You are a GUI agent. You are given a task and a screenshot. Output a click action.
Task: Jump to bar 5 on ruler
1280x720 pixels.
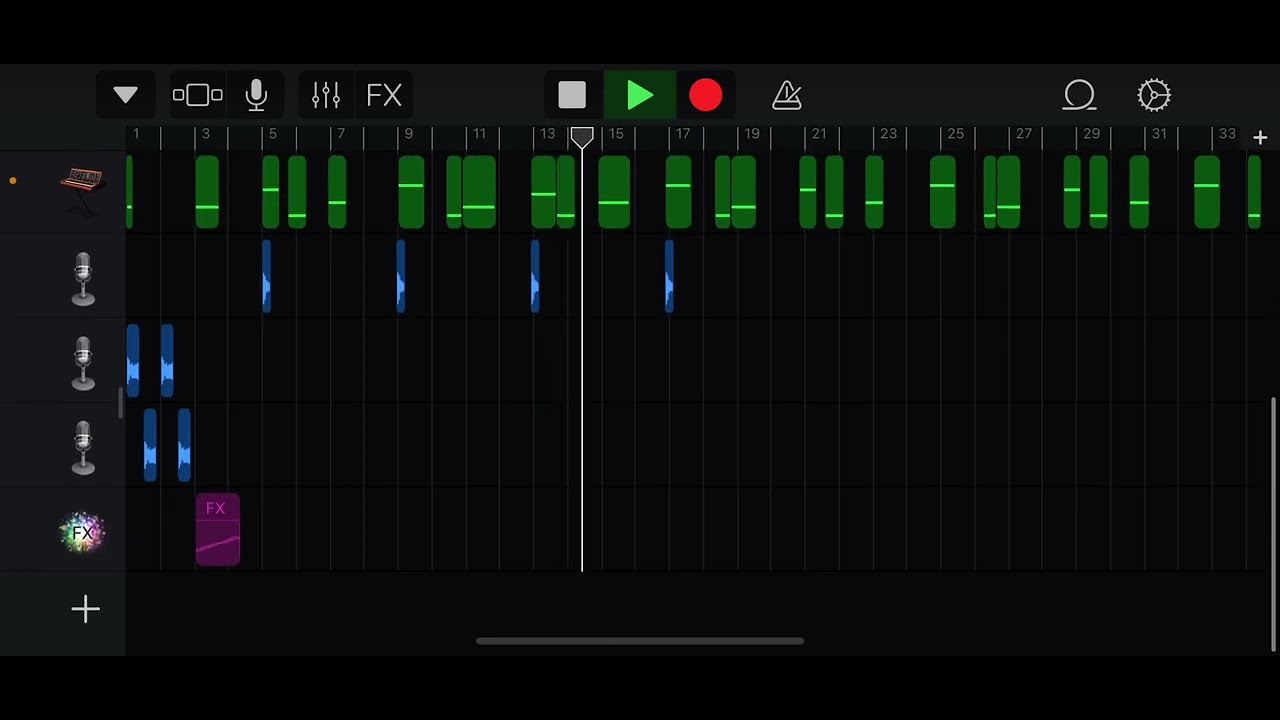[x=272, y=134]
